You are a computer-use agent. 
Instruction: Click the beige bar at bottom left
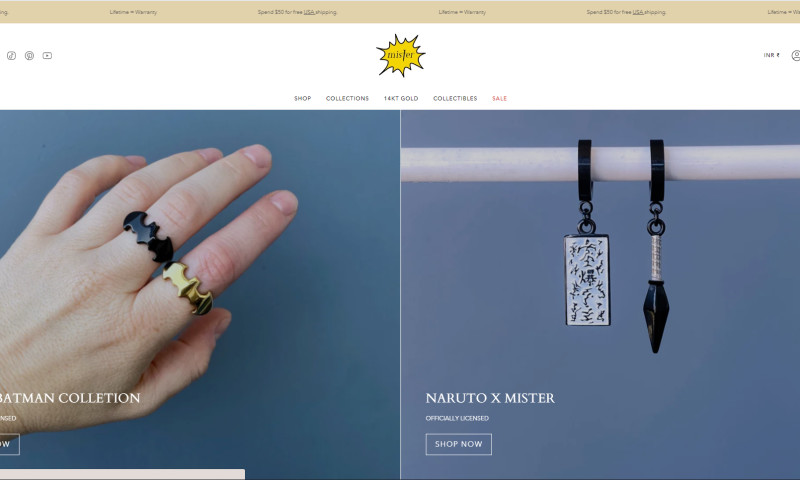[x=122, y=474]
